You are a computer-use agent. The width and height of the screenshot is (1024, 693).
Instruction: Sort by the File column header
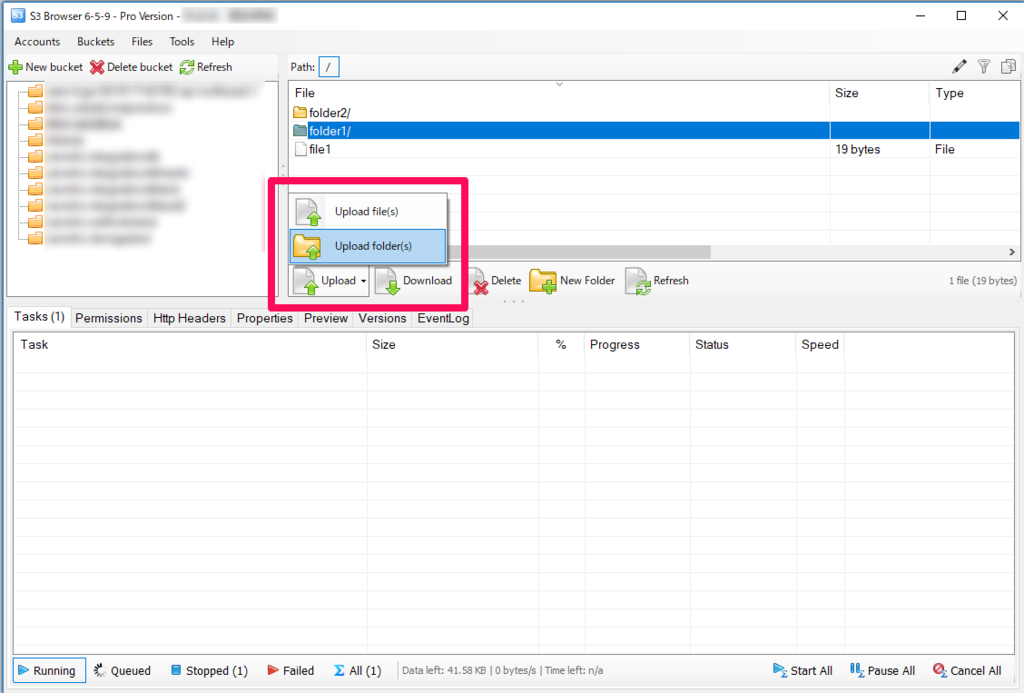coord(559,93)
